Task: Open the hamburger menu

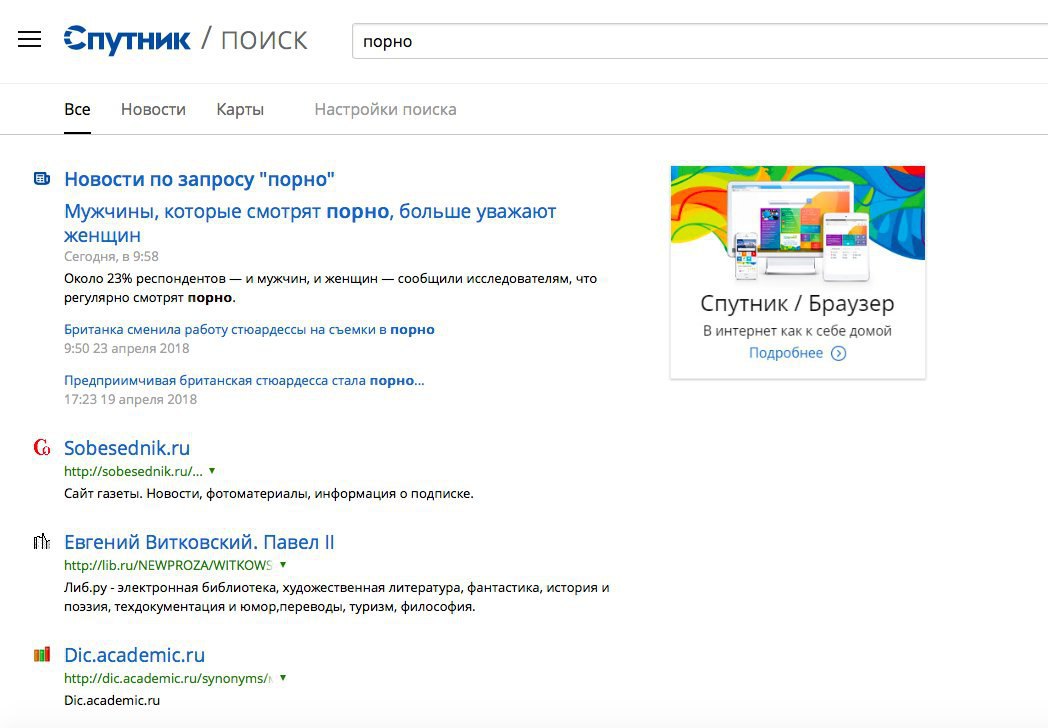Action: [x=29, y=39]
